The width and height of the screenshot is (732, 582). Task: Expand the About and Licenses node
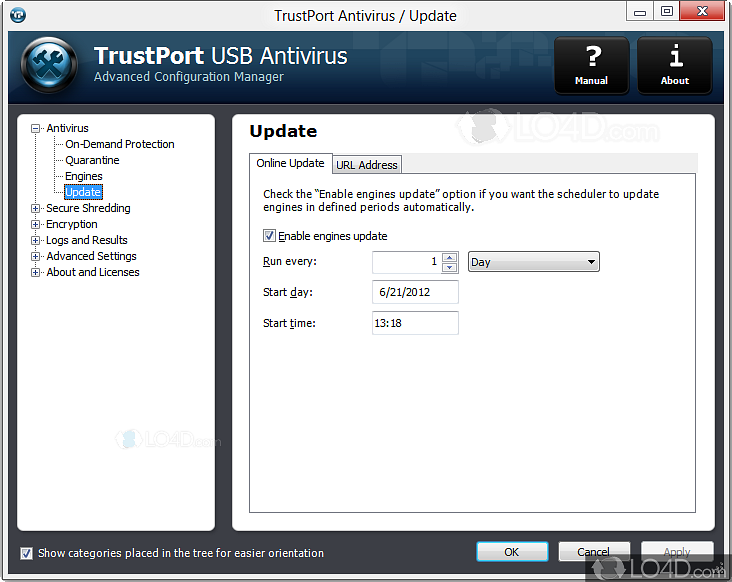35,272
